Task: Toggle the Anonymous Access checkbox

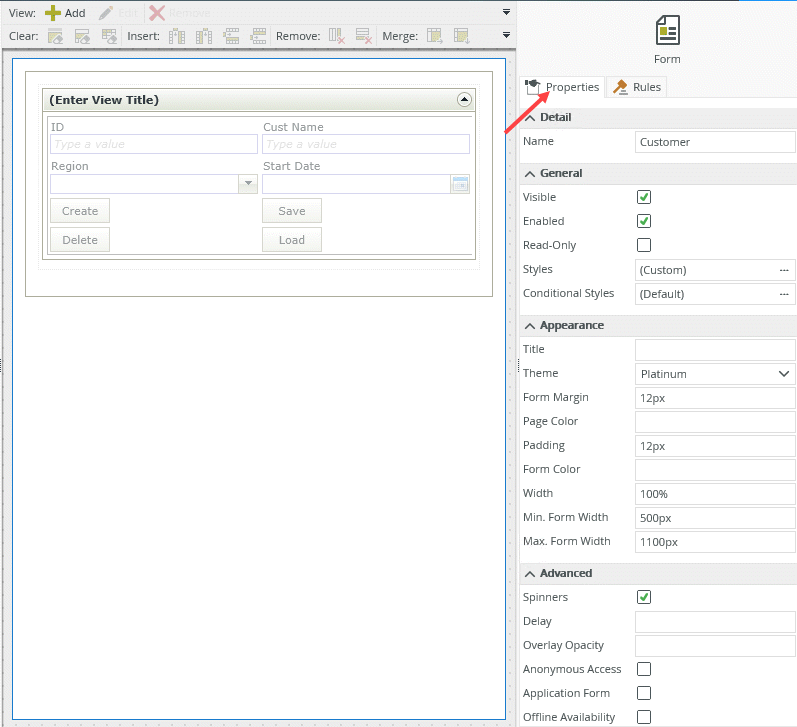Action: [644, 669]
